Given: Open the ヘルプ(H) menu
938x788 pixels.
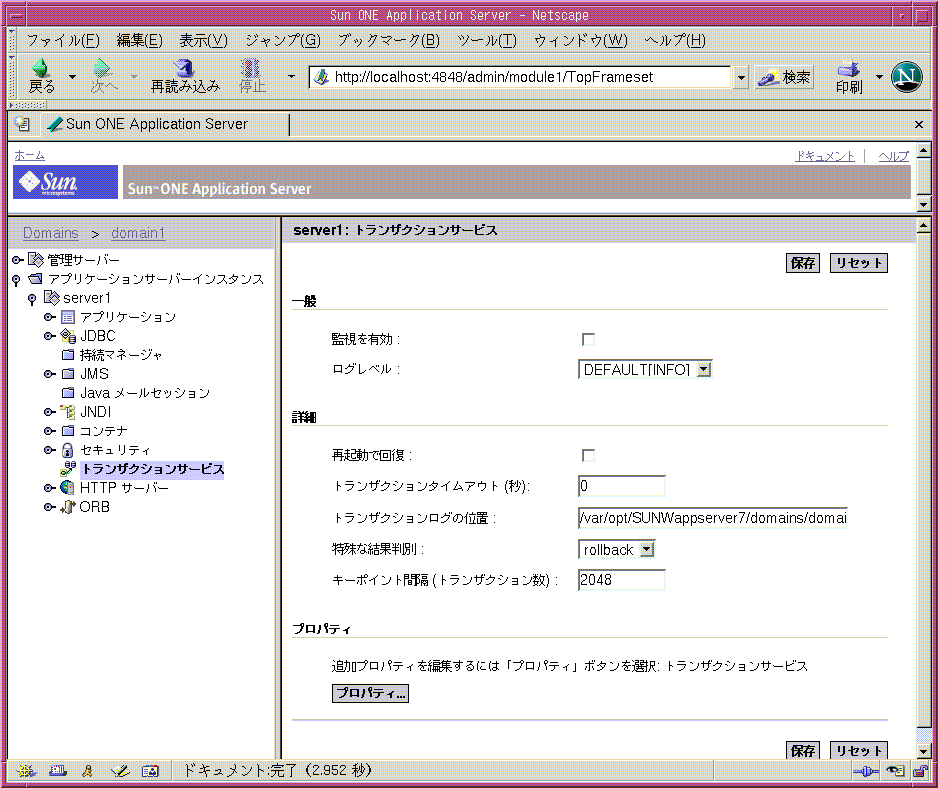Looking at the screenshot, I should coord(675,40).
